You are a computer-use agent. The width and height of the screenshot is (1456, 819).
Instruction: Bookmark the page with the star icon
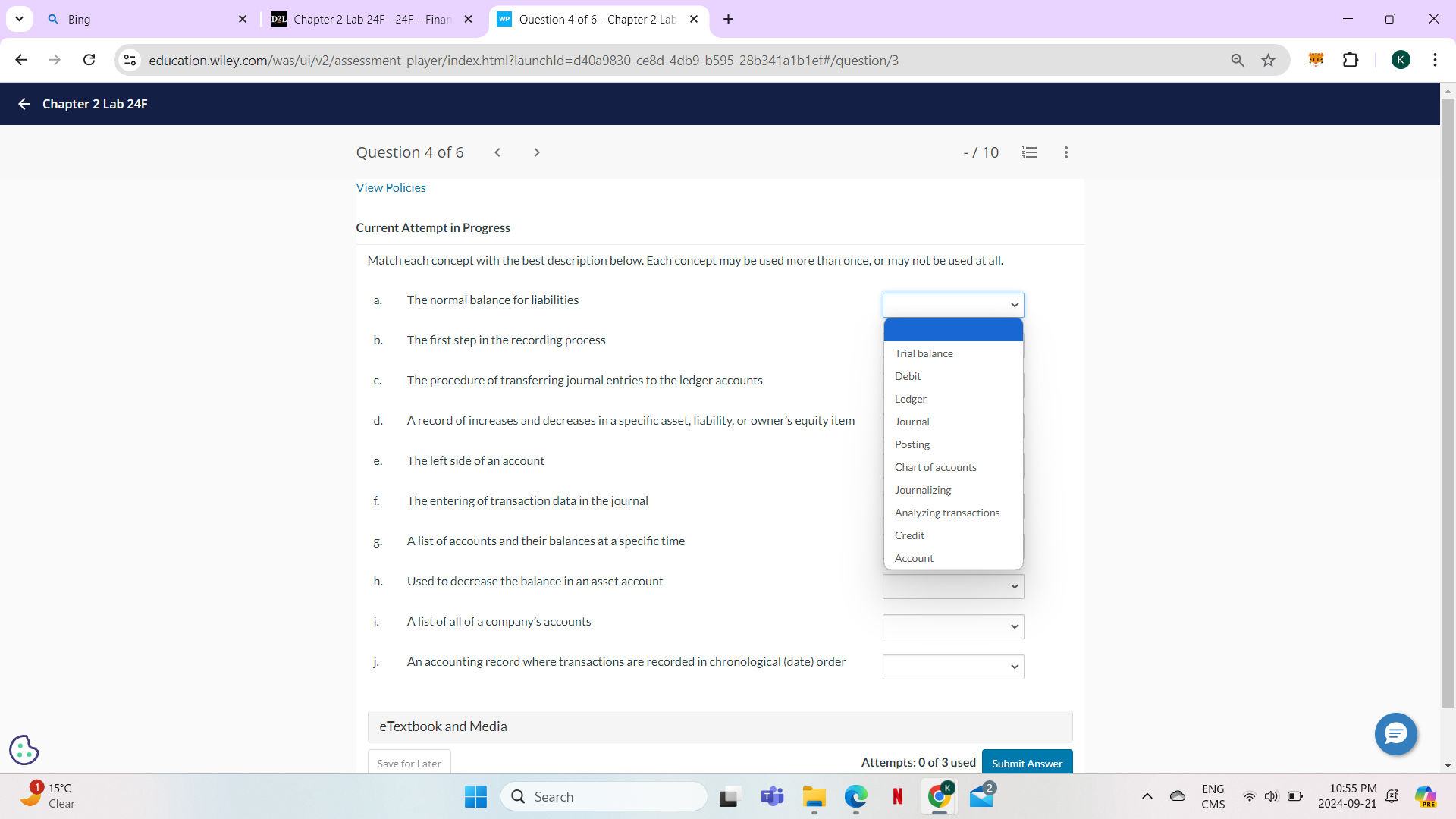[x=1269, y=60]
